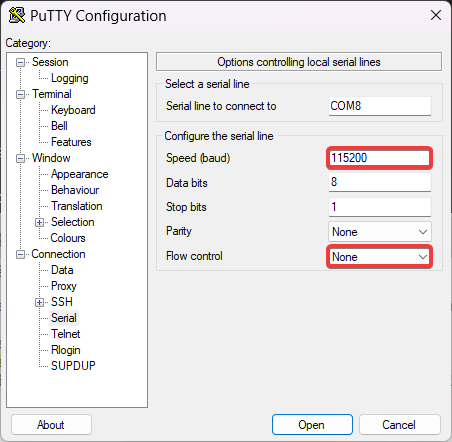Open the Keyboard settings category
This screenshot has width=452, height=442.
(73, 110)
